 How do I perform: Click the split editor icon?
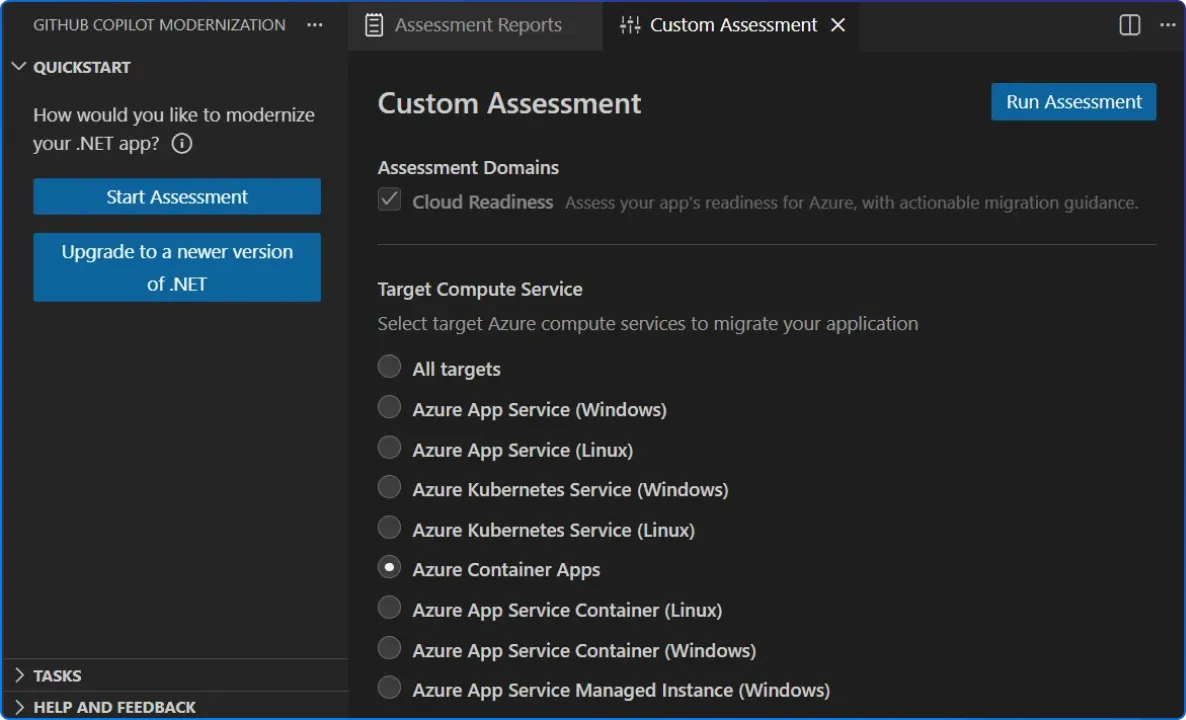pyautogui.click(x=1129, y=26)
